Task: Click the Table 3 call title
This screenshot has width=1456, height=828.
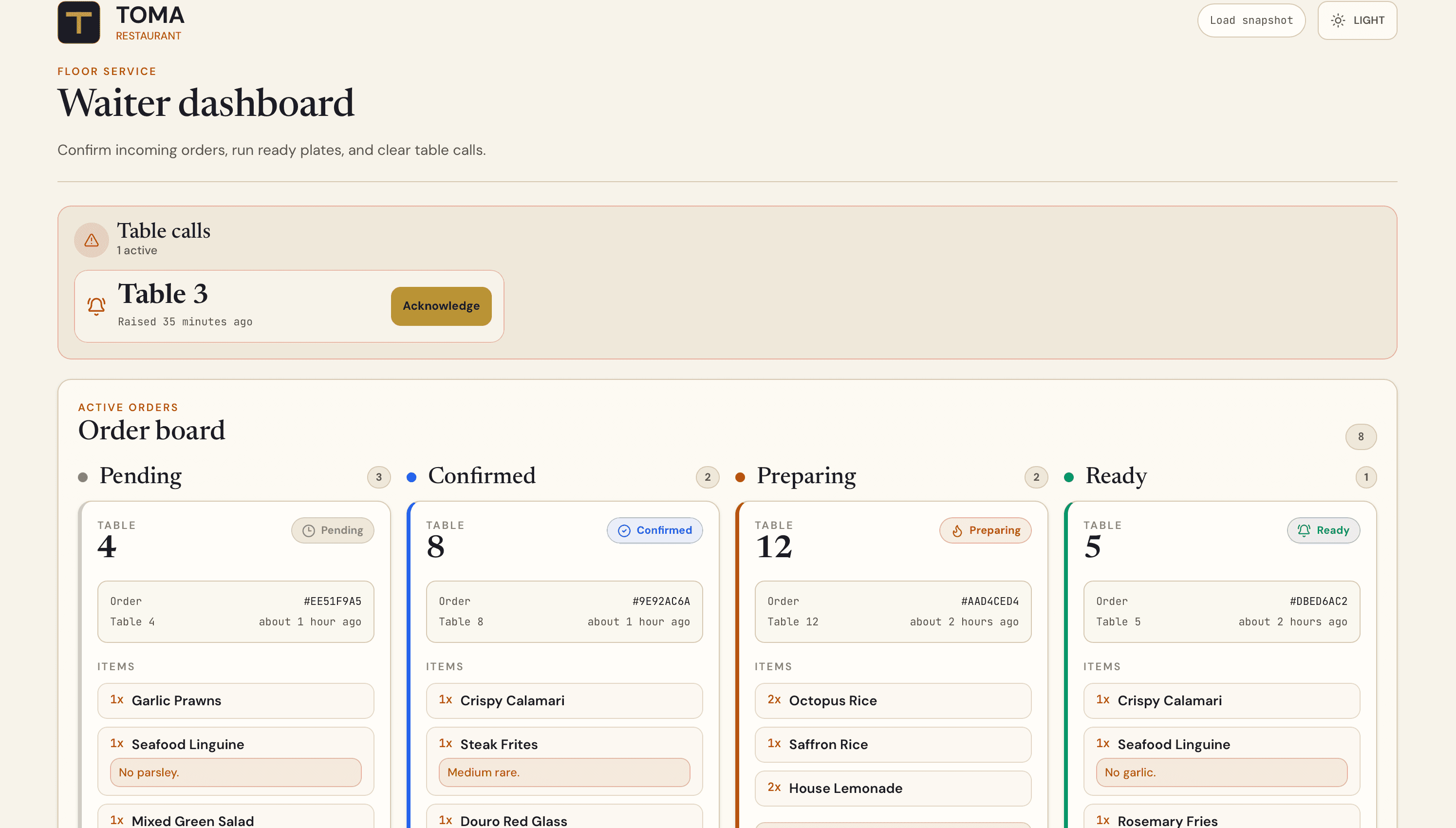Action: click(x=163, y=293)
